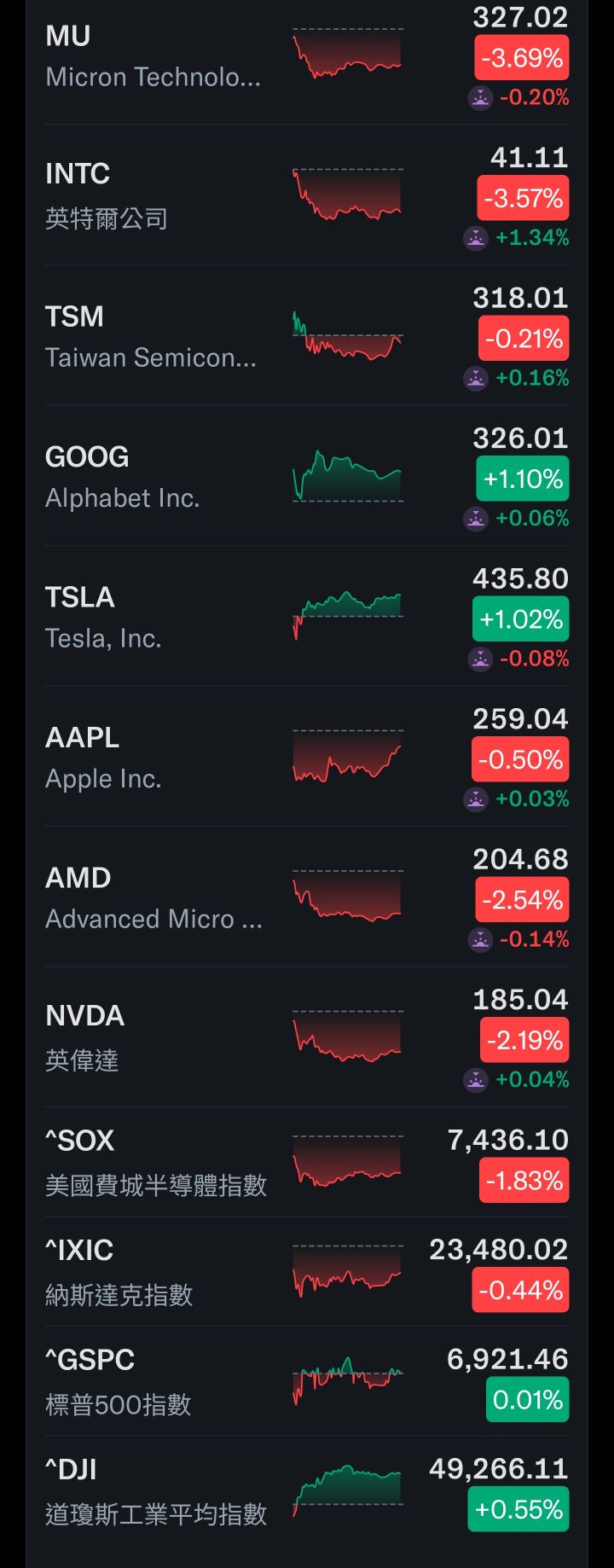Open the AAPL ticker symbol

(x=82, y=737)
